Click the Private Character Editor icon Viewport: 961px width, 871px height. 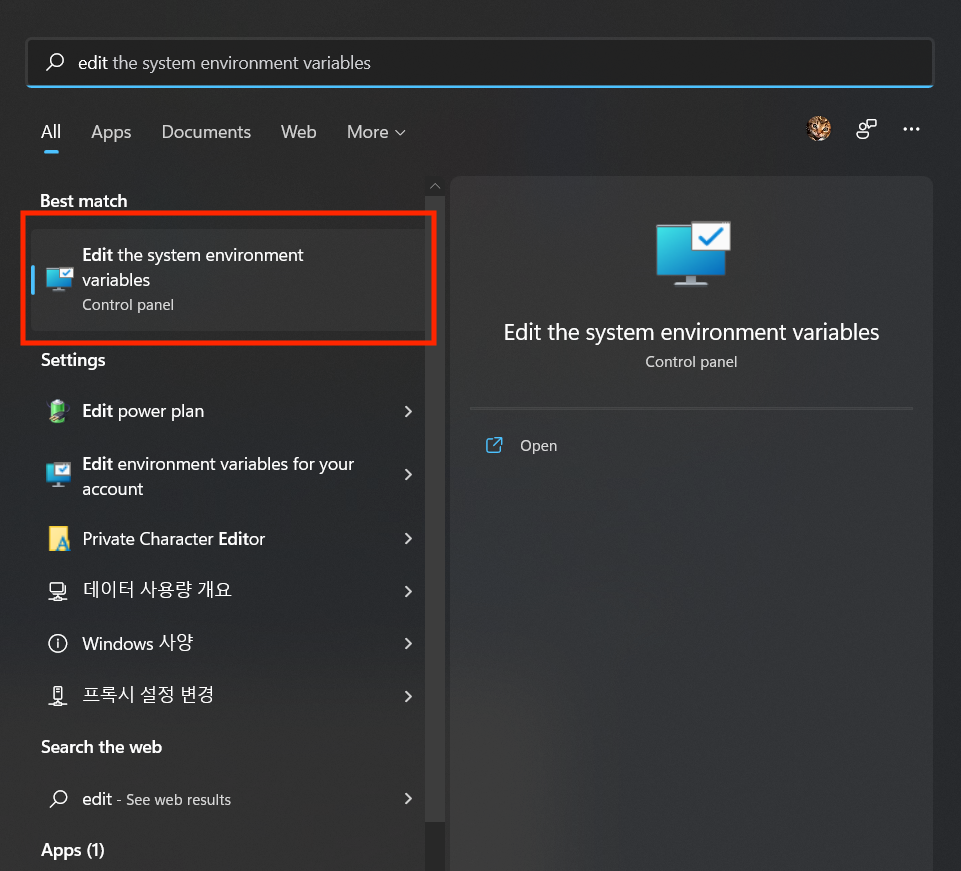pyautogui.click(x=59, y=538)
